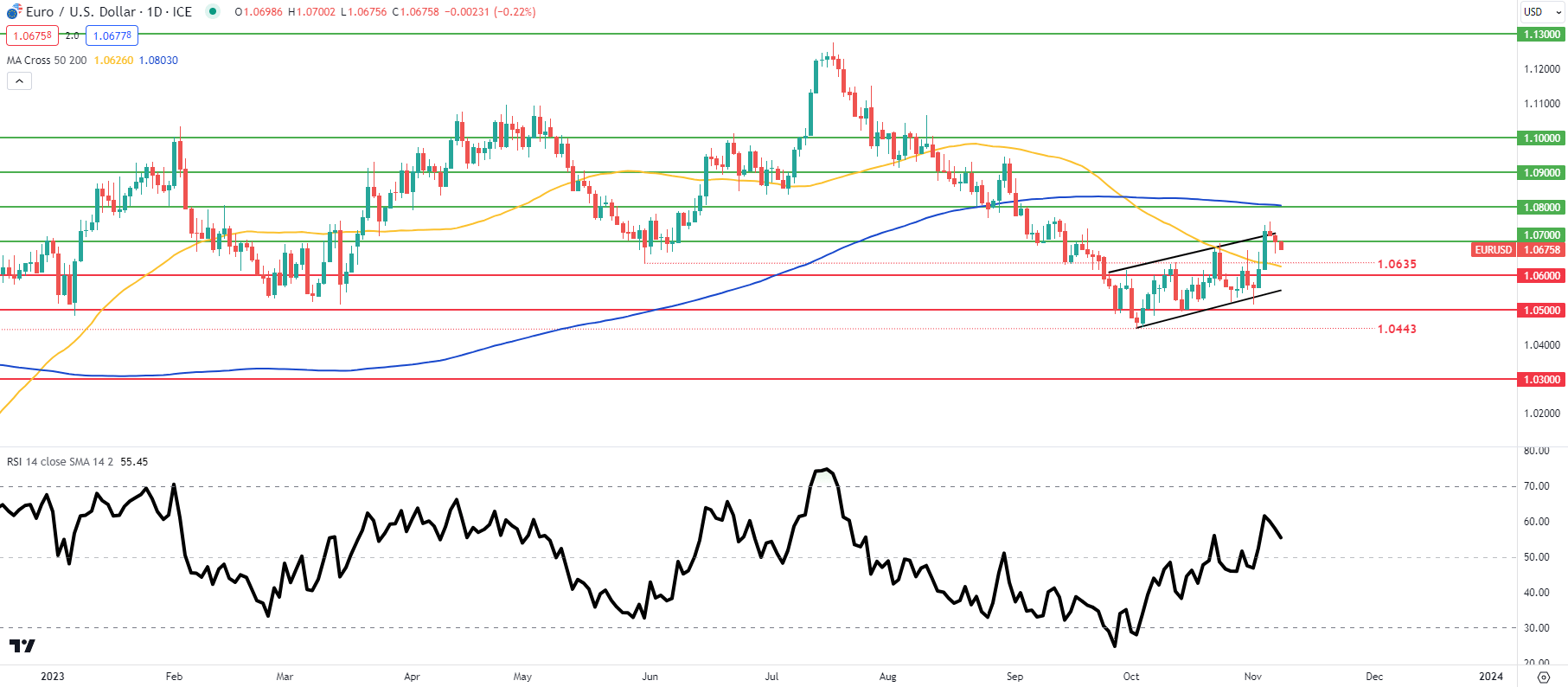Image resolution: width=1568 pixels, height=687 pixels.
Task: Click the ICE exchange label in chart title
Action: click(x=182, y=11)
